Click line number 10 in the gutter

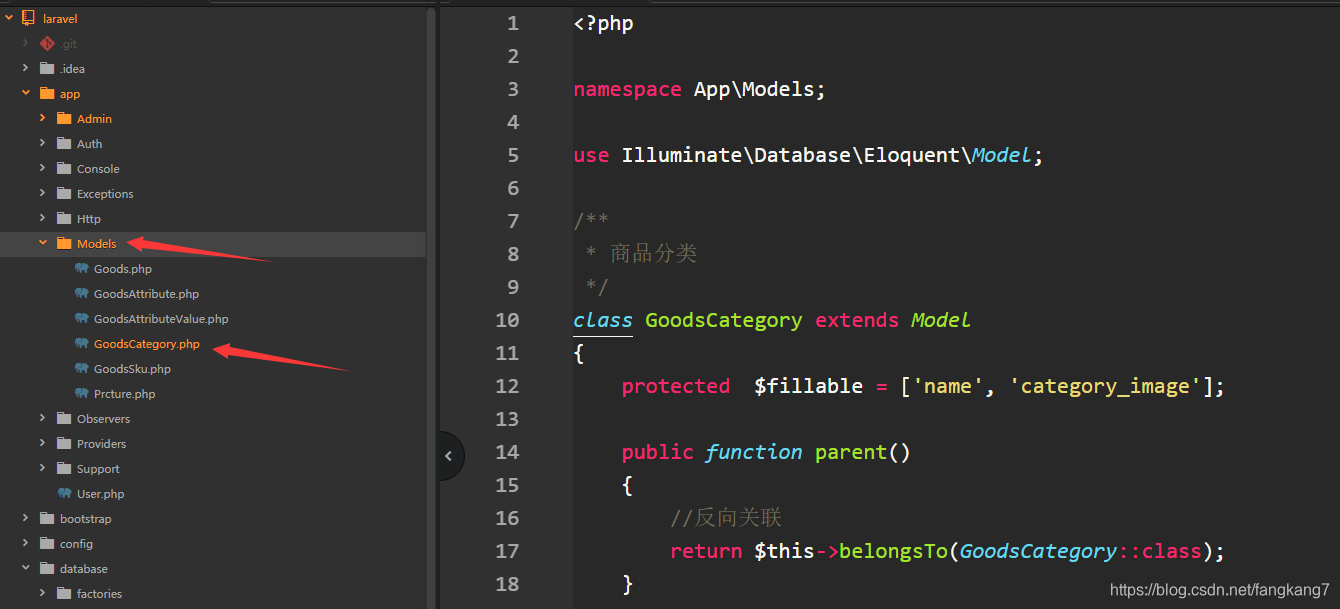(507, 320)
